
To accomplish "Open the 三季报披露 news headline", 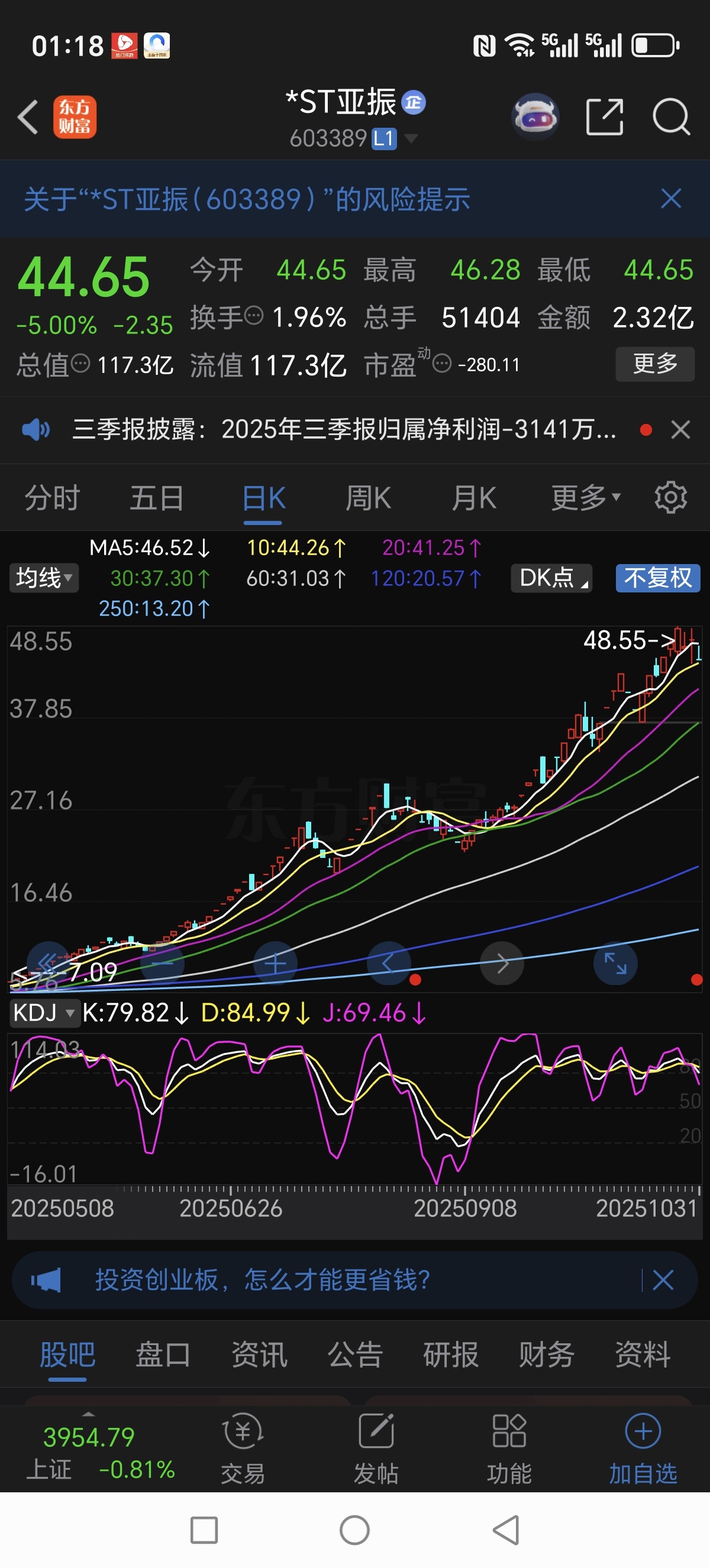I will coord(344,430).
